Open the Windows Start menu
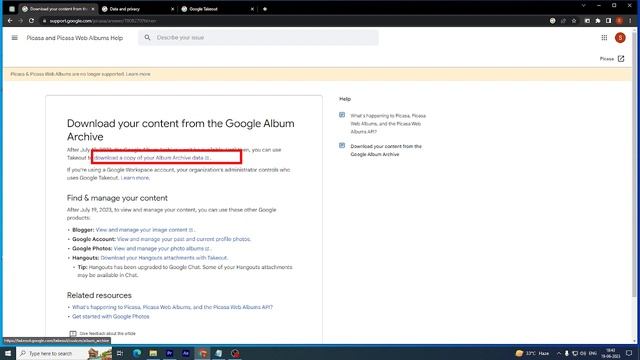Image resolution: width=640 pixels, height=360 pixels. click(8, 353)
